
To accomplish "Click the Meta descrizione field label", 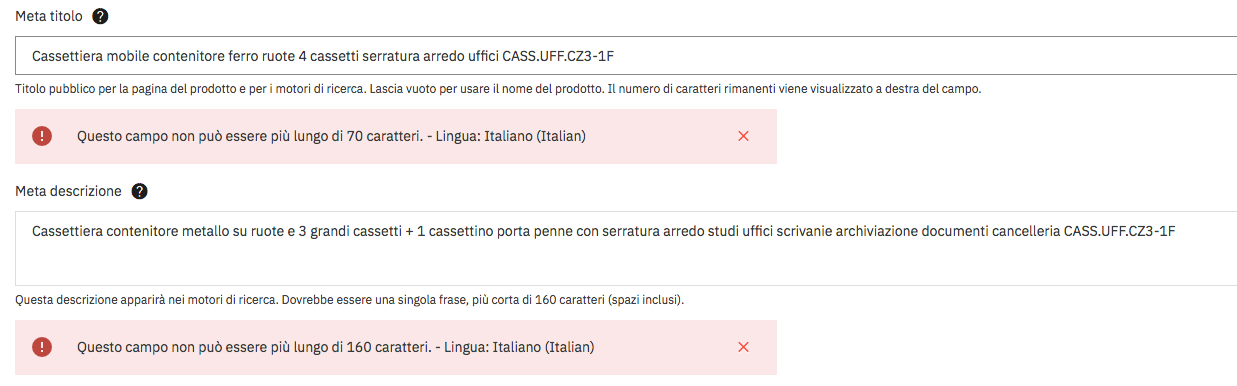I will (69, 191).
